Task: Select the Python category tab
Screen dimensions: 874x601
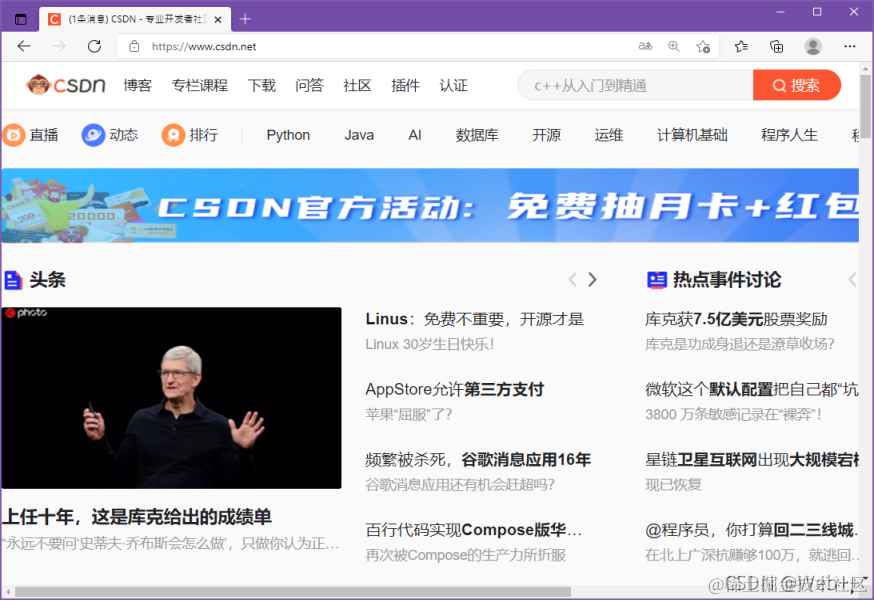Action: 288,135
